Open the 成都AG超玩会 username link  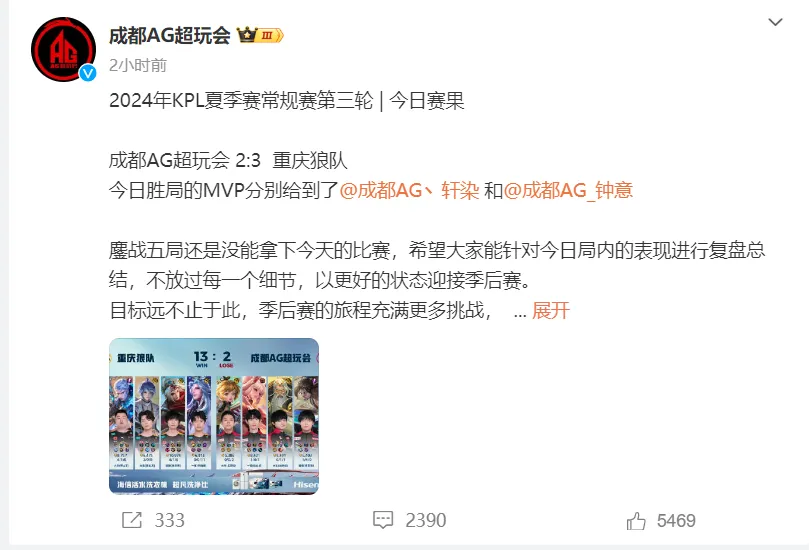[x=170, y=35]
